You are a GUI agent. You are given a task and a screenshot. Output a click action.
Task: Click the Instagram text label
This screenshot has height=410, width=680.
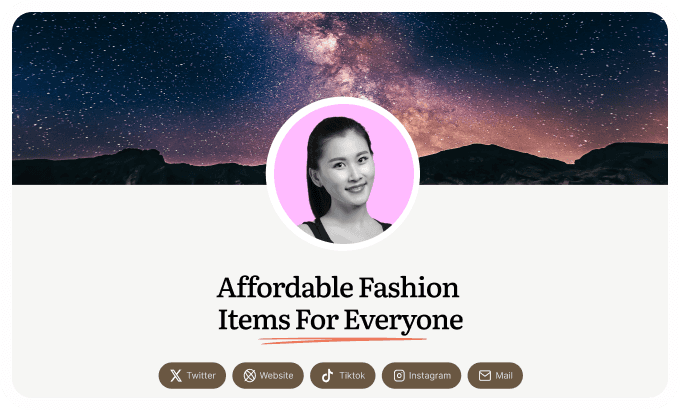pos(430,376)
